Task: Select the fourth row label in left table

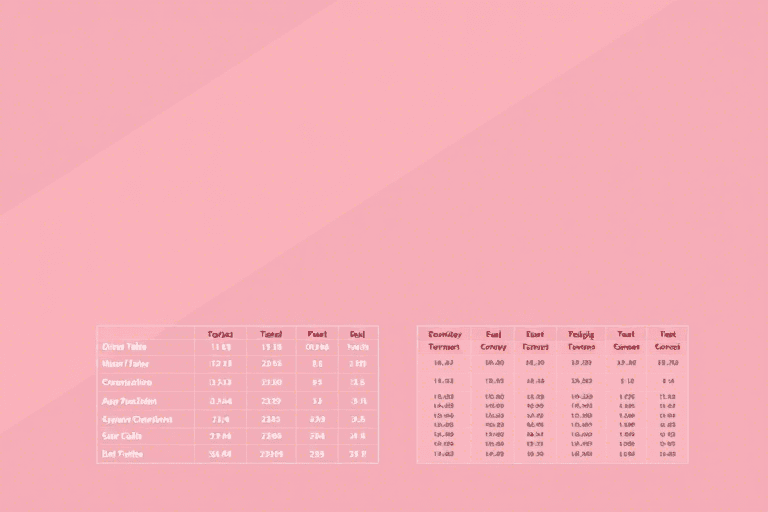Action: [131, 401]
